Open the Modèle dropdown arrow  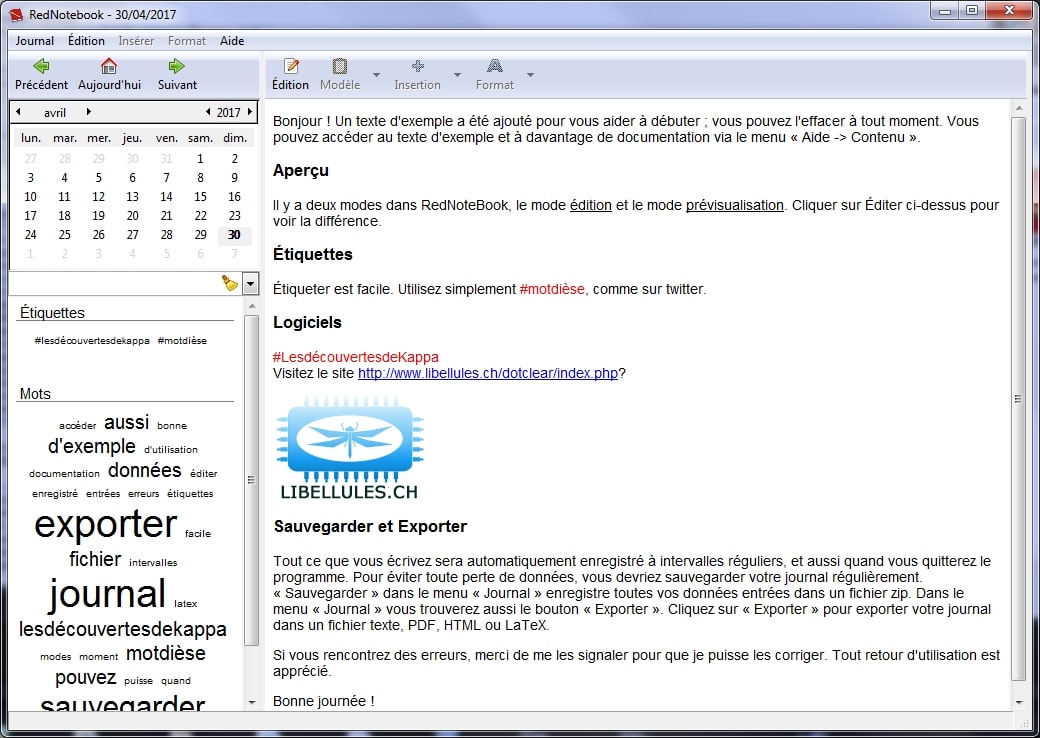click(x=376, y=74)
